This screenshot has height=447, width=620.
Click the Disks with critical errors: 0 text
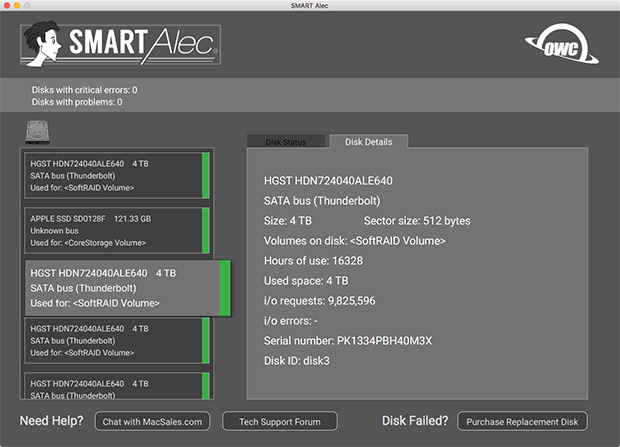85,90
